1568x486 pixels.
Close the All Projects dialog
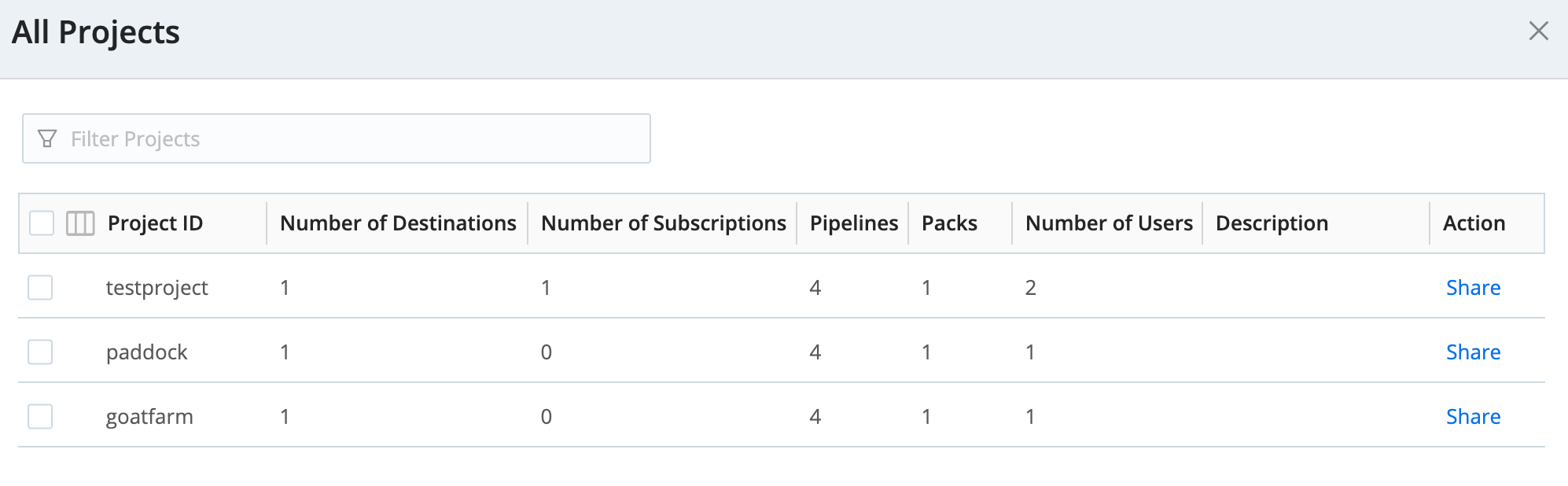coord(1539,32)
